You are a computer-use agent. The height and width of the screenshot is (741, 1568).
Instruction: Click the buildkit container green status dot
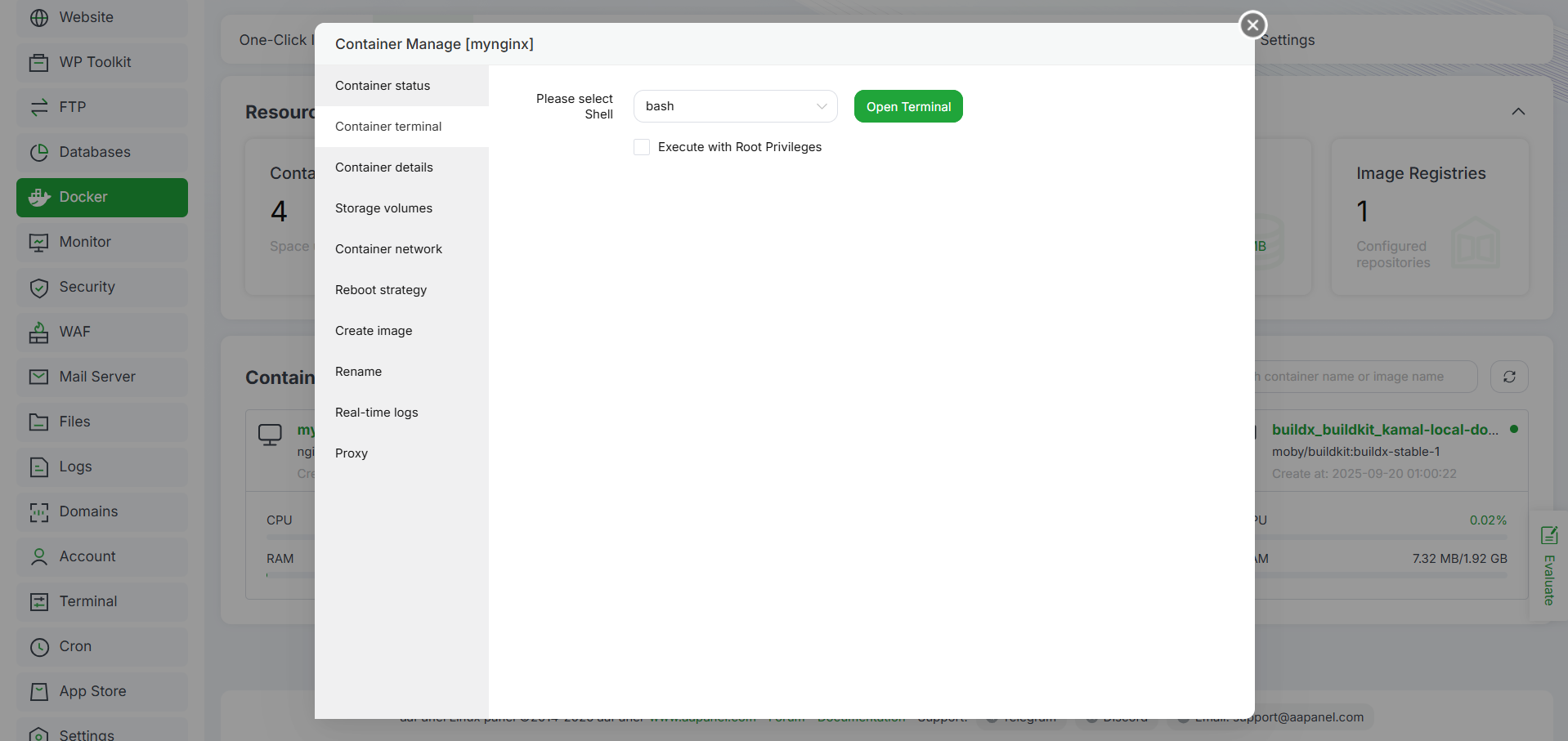(x=1514, y=429)
